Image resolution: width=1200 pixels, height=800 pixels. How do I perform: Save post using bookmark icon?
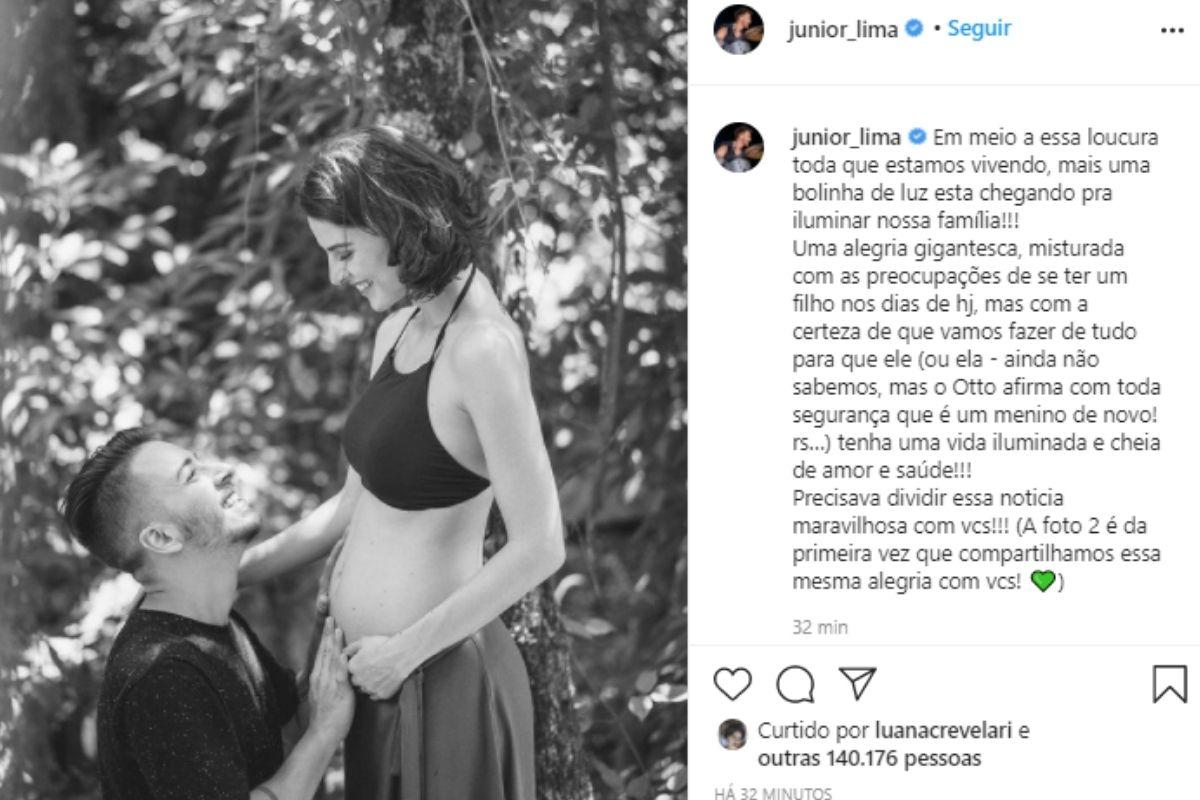click(x=1169, y=684)
